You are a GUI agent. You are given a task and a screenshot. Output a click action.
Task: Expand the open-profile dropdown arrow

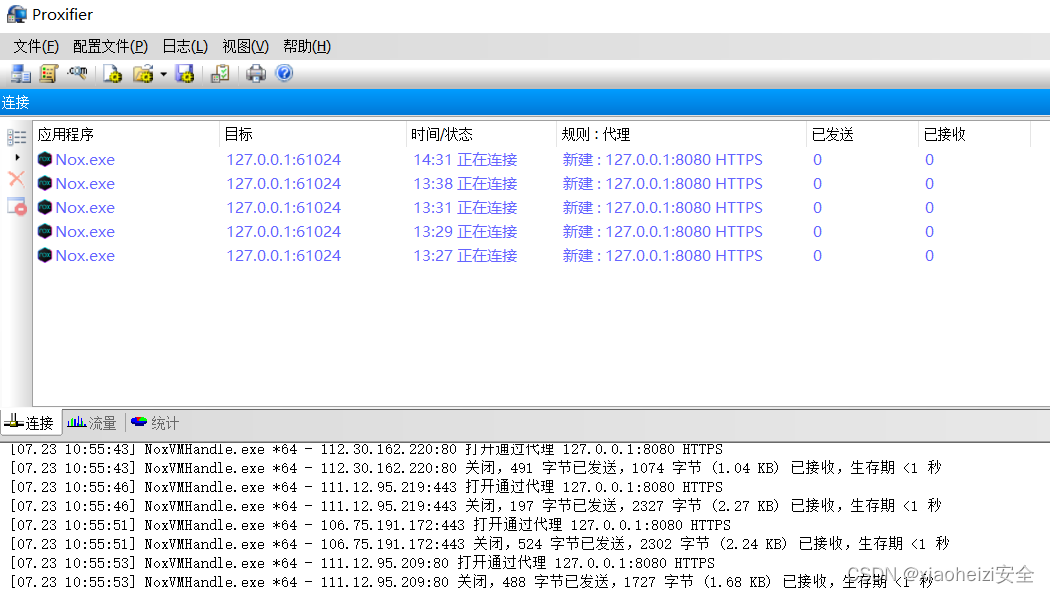163,74
